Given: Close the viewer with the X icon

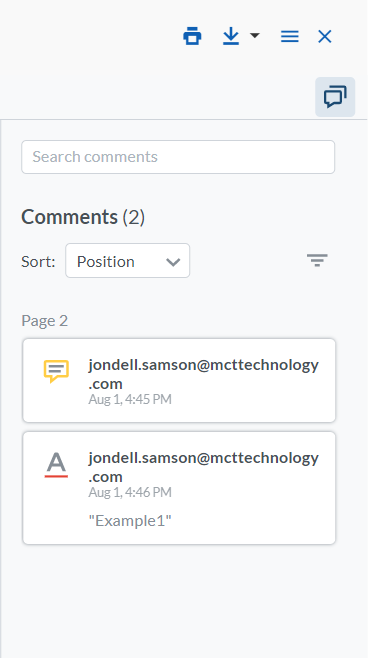Looking at the screenshot, I should coord(325,37).
